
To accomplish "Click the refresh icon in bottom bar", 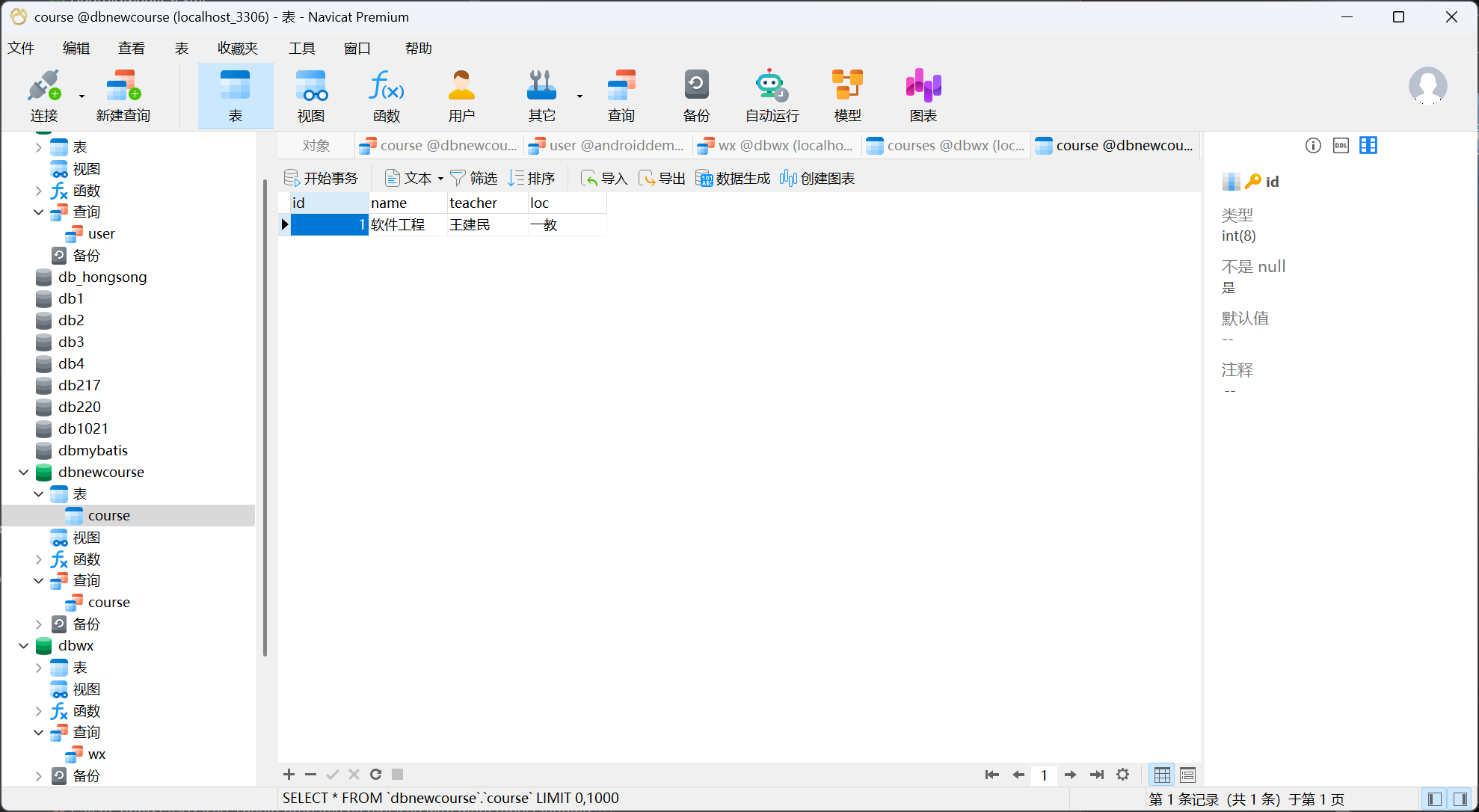I will coord(375,775).
